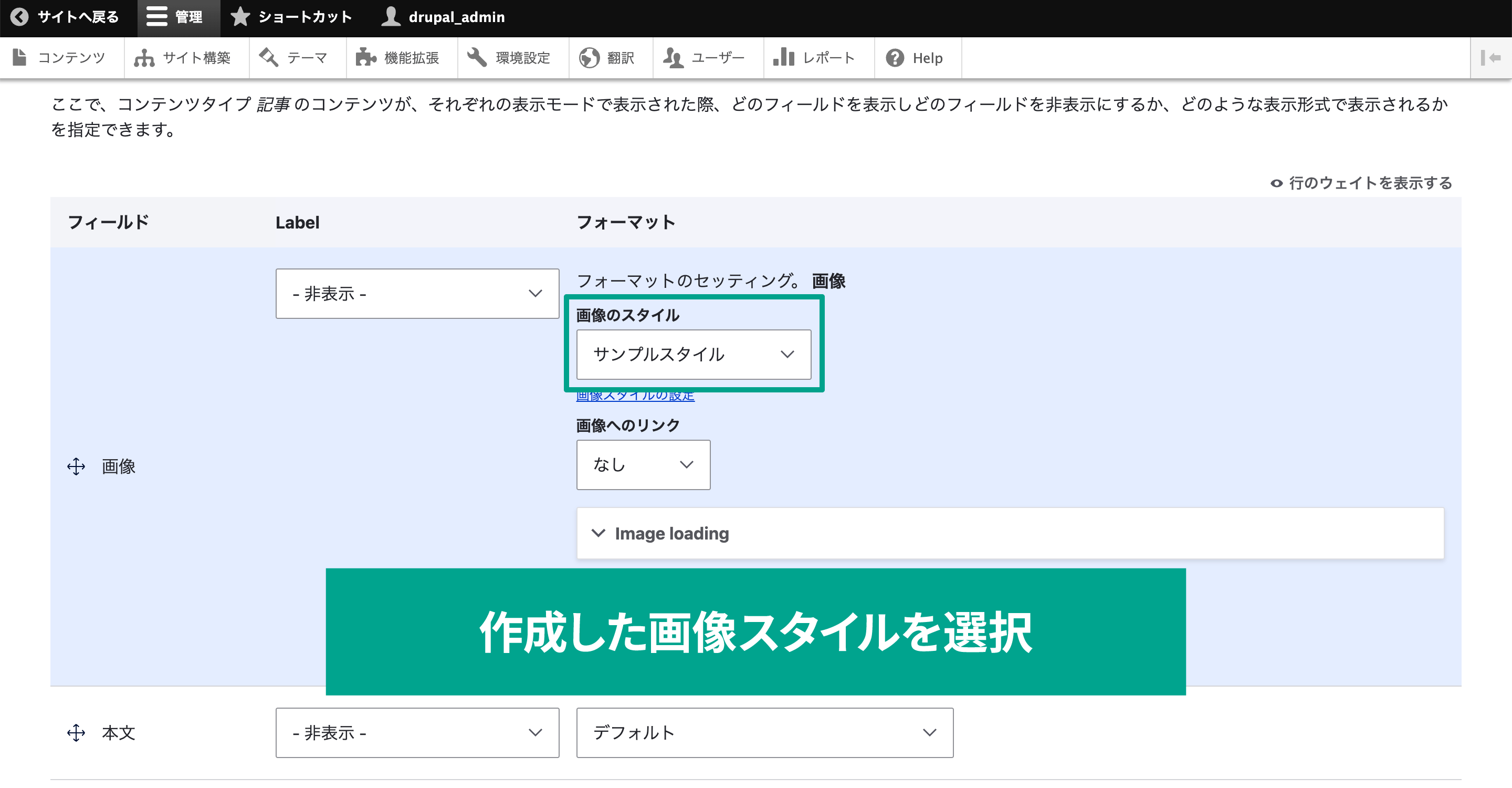Click the ショートカット star icon
The image size is (1512, 788).
[240, 17]
